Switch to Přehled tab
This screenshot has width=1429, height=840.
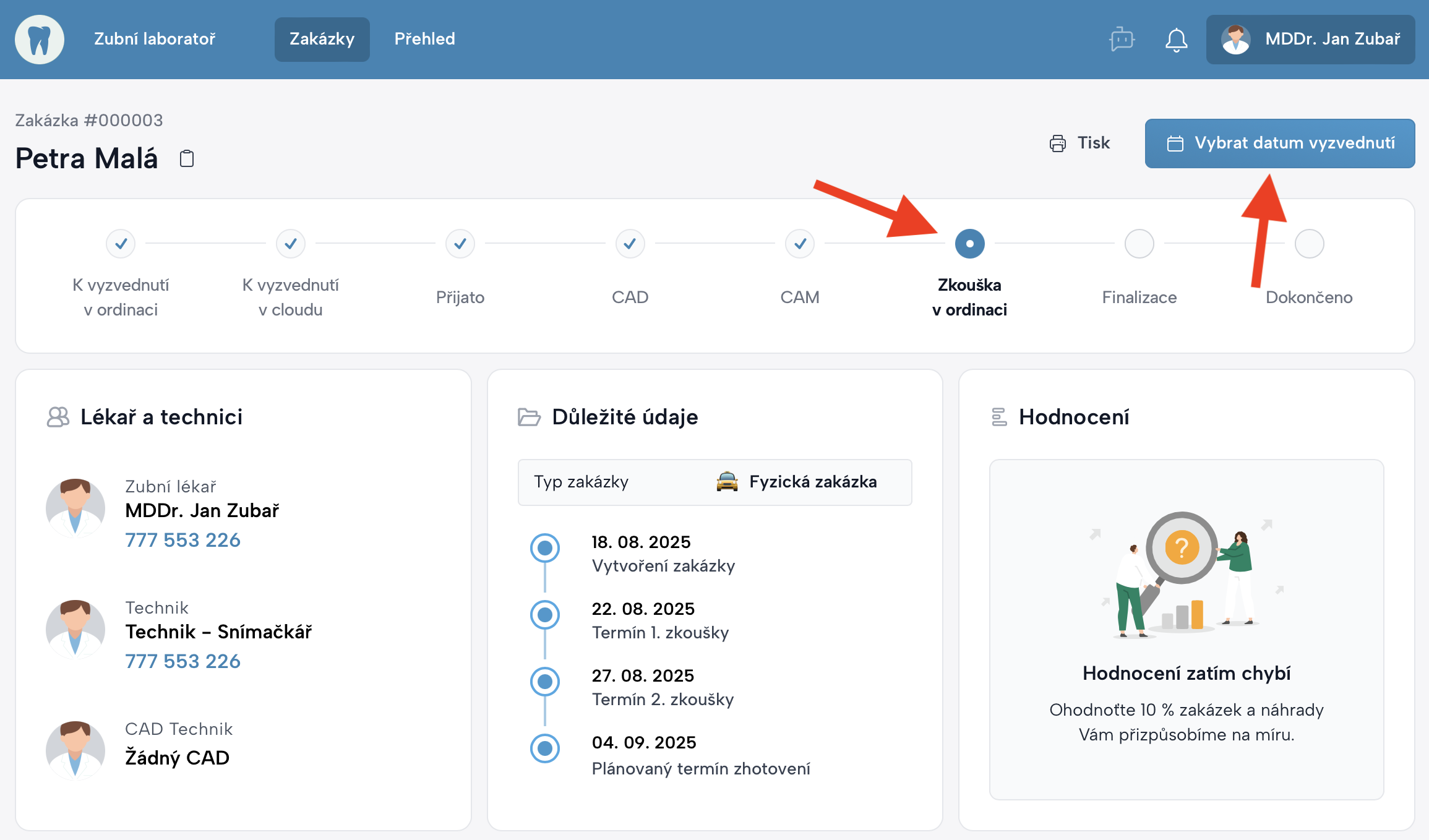pos(424,40)
